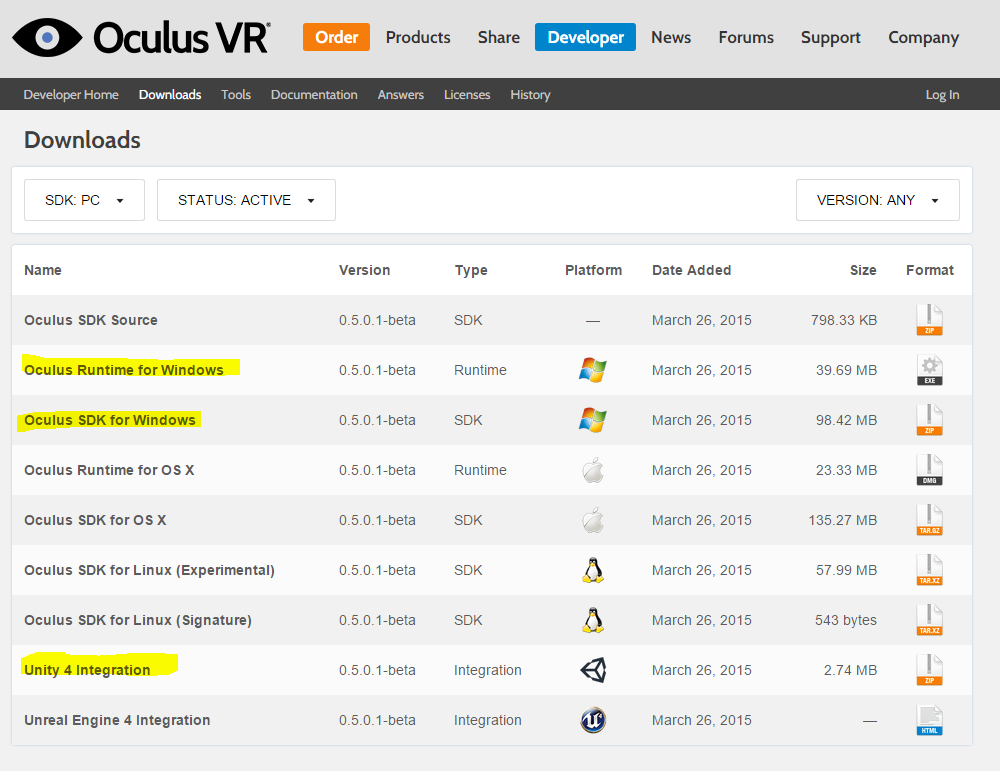The image size is (1000, 771).
Task: Open Oculus SDK for Linux (Signature)
Action: [x=138, y=620]
